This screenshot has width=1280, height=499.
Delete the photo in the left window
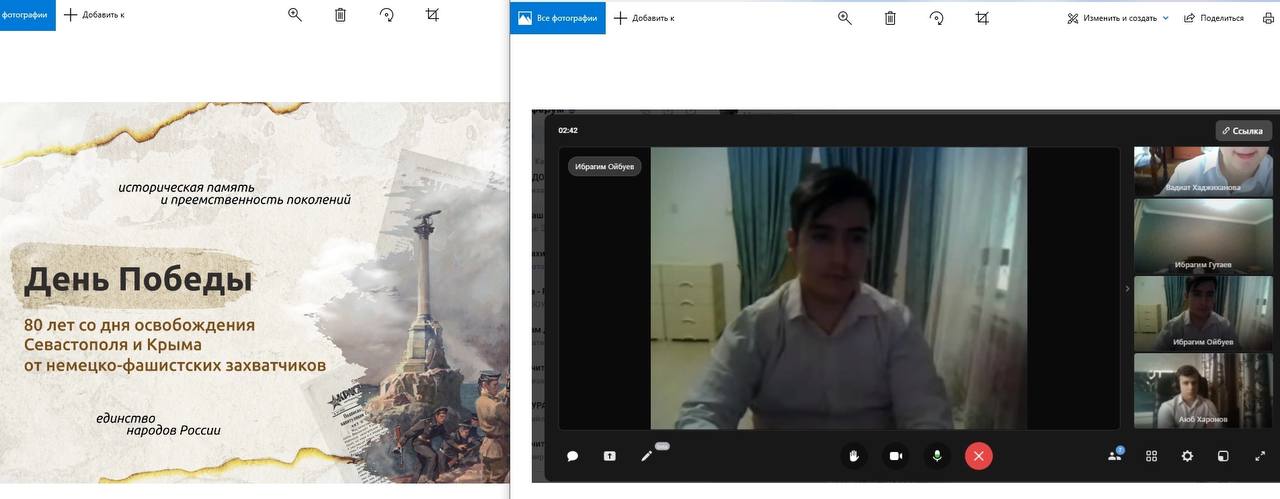point(340,15)
